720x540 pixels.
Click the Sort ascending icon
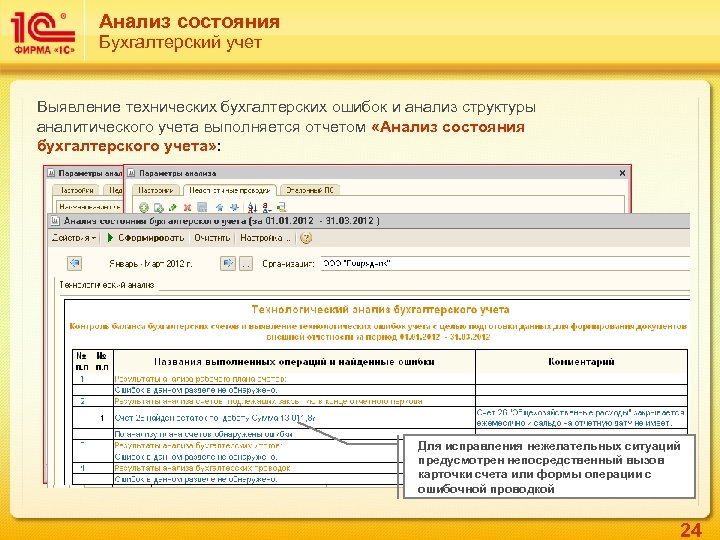[252, 208]
